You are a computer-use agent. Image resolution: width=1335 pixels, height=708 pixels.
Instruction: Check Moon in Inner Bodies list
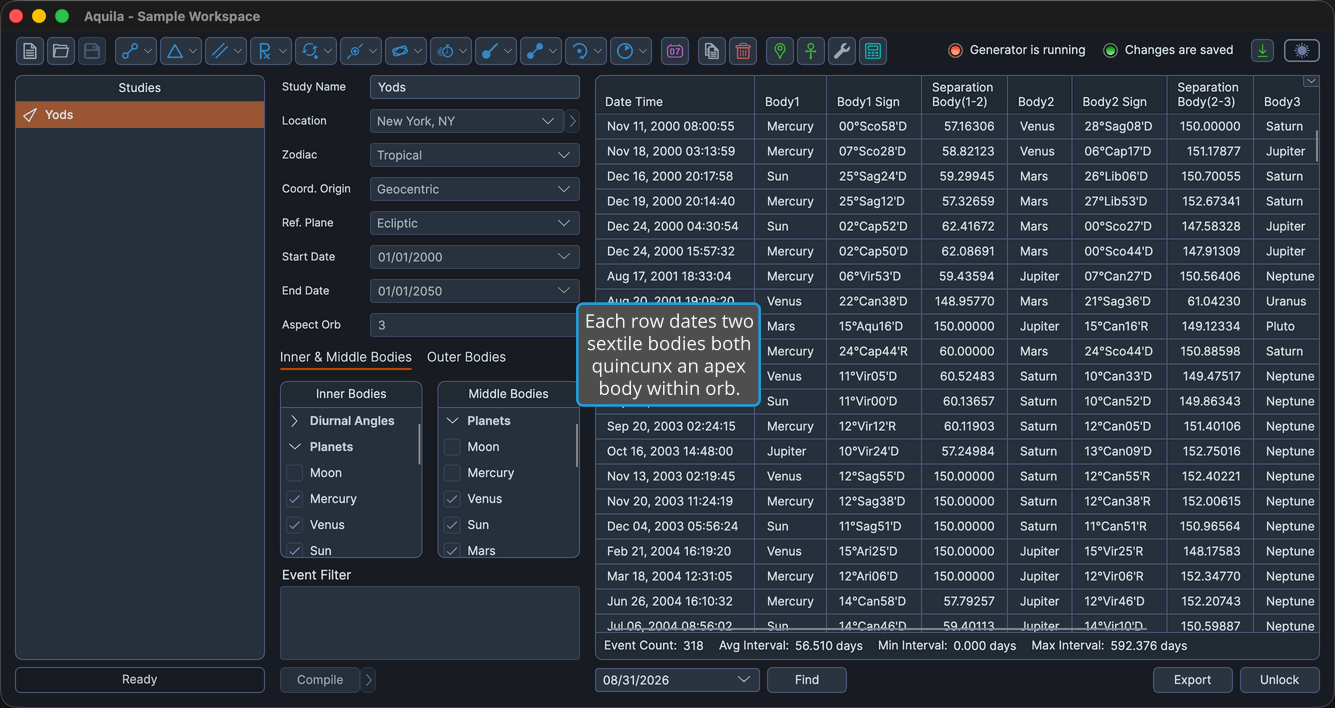coord(294,473)
